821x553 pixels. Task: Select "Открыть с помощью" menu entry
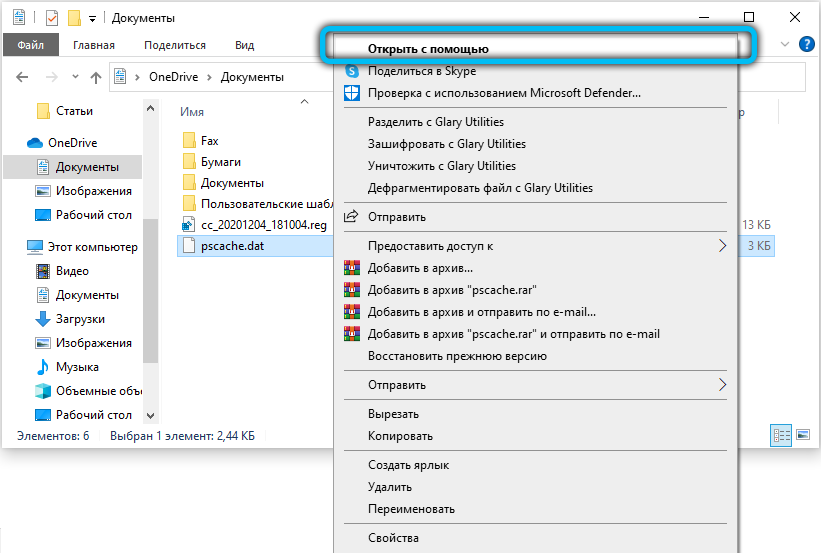pos(428,48)
